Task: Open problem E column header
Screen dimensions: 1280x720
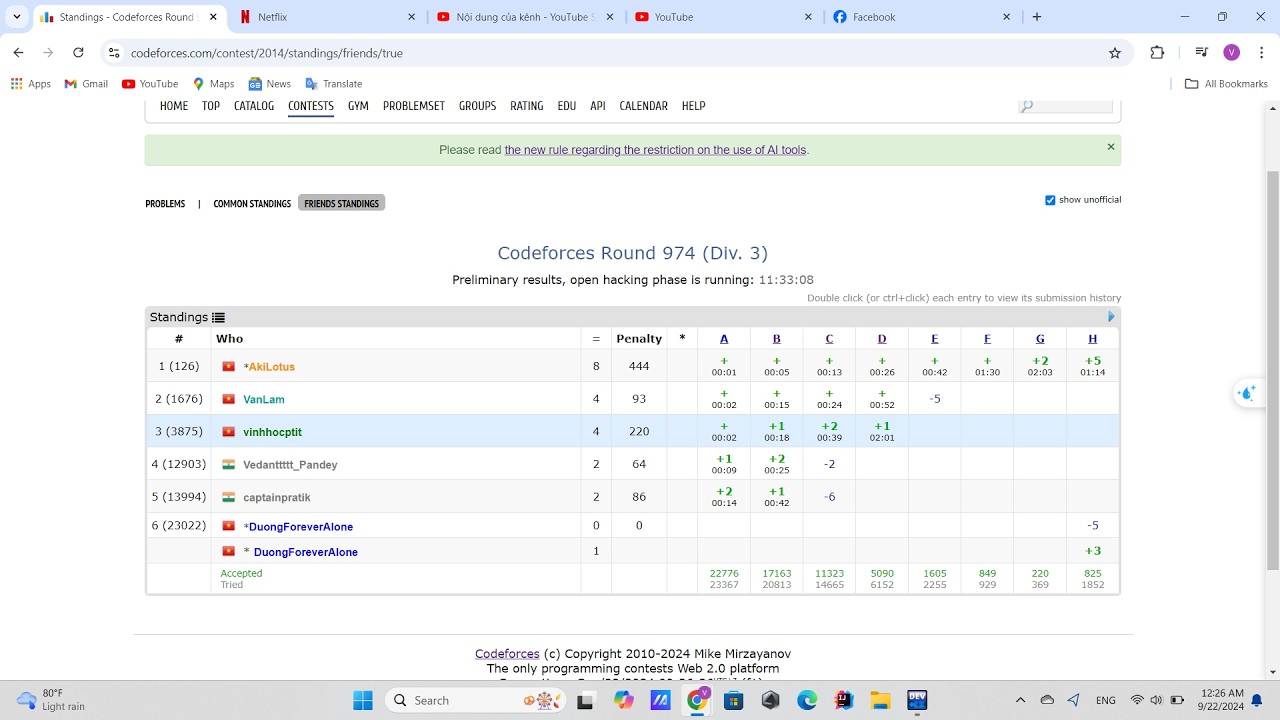Action: tap(935, 339)
